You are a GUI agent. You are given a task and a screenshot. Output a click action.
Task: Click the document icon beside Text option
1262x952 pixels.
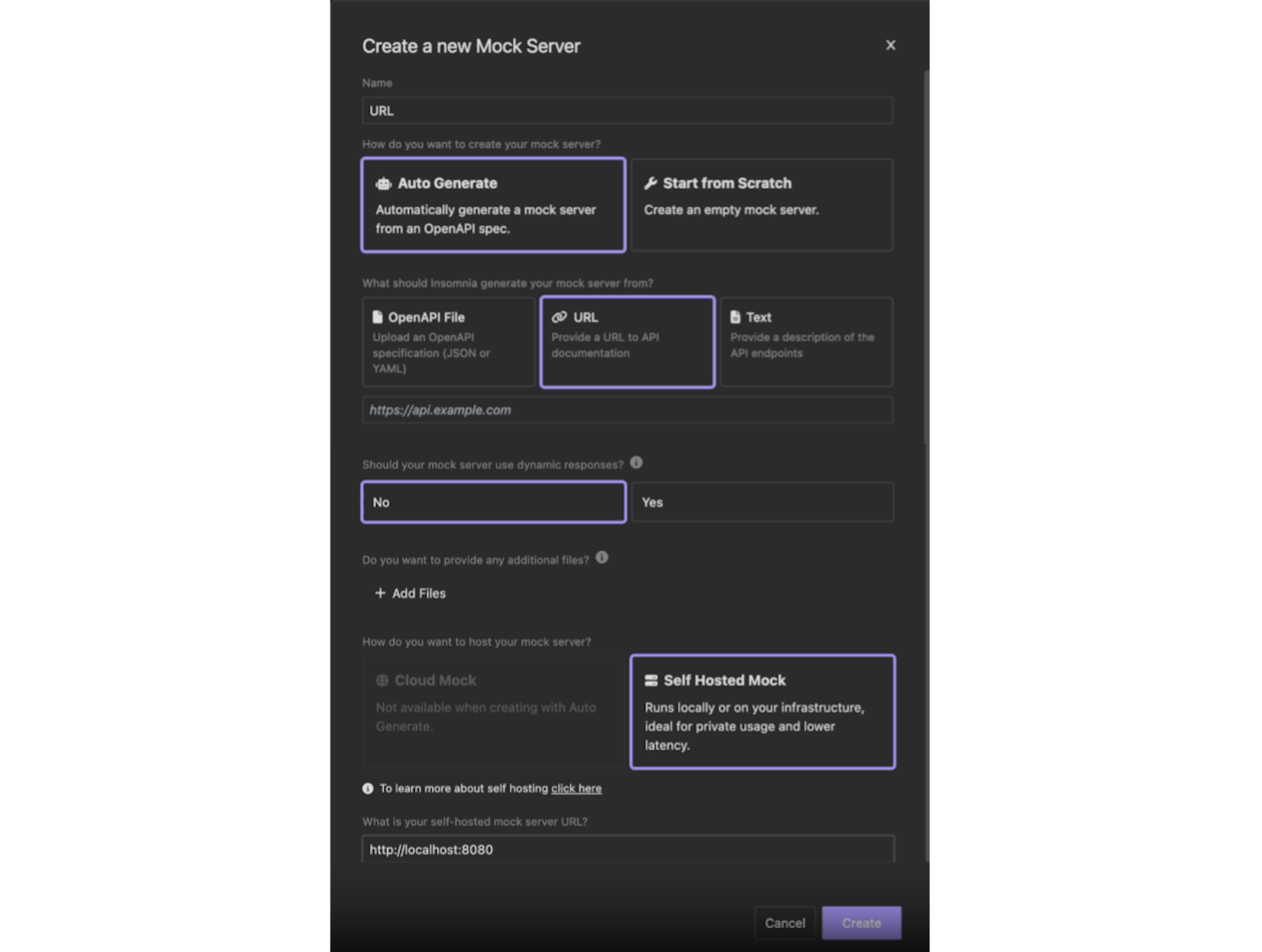(x=735, y=317)
